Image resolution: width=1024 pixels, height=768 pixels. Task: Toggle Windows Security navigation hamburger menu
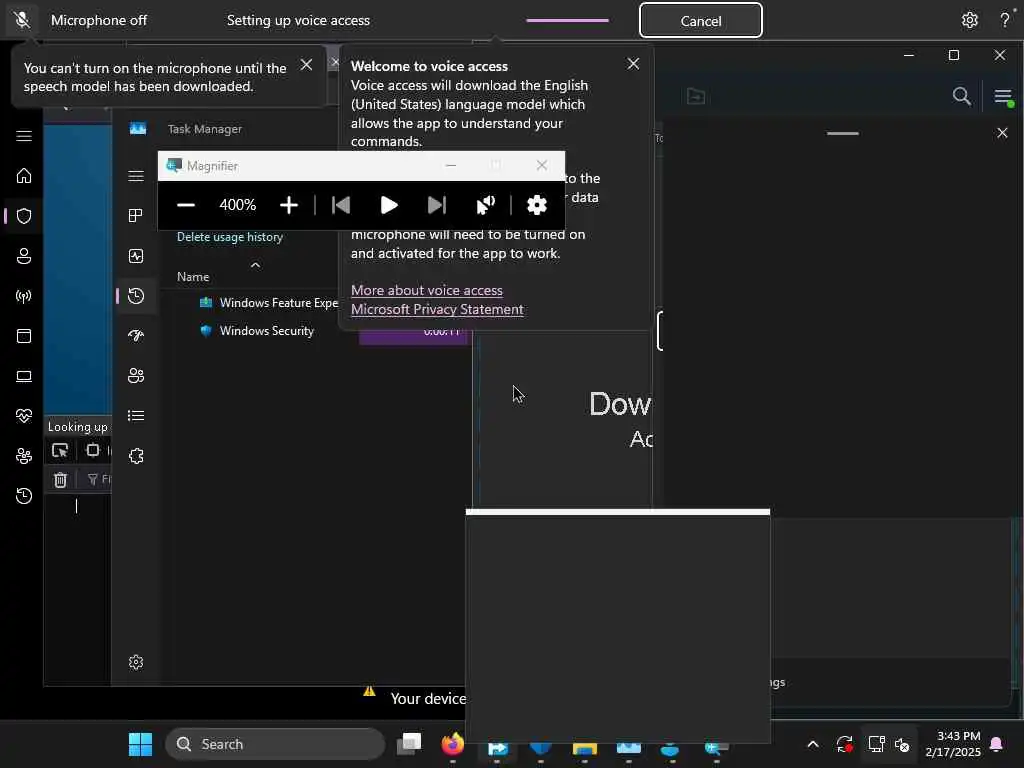pos(24,136)
